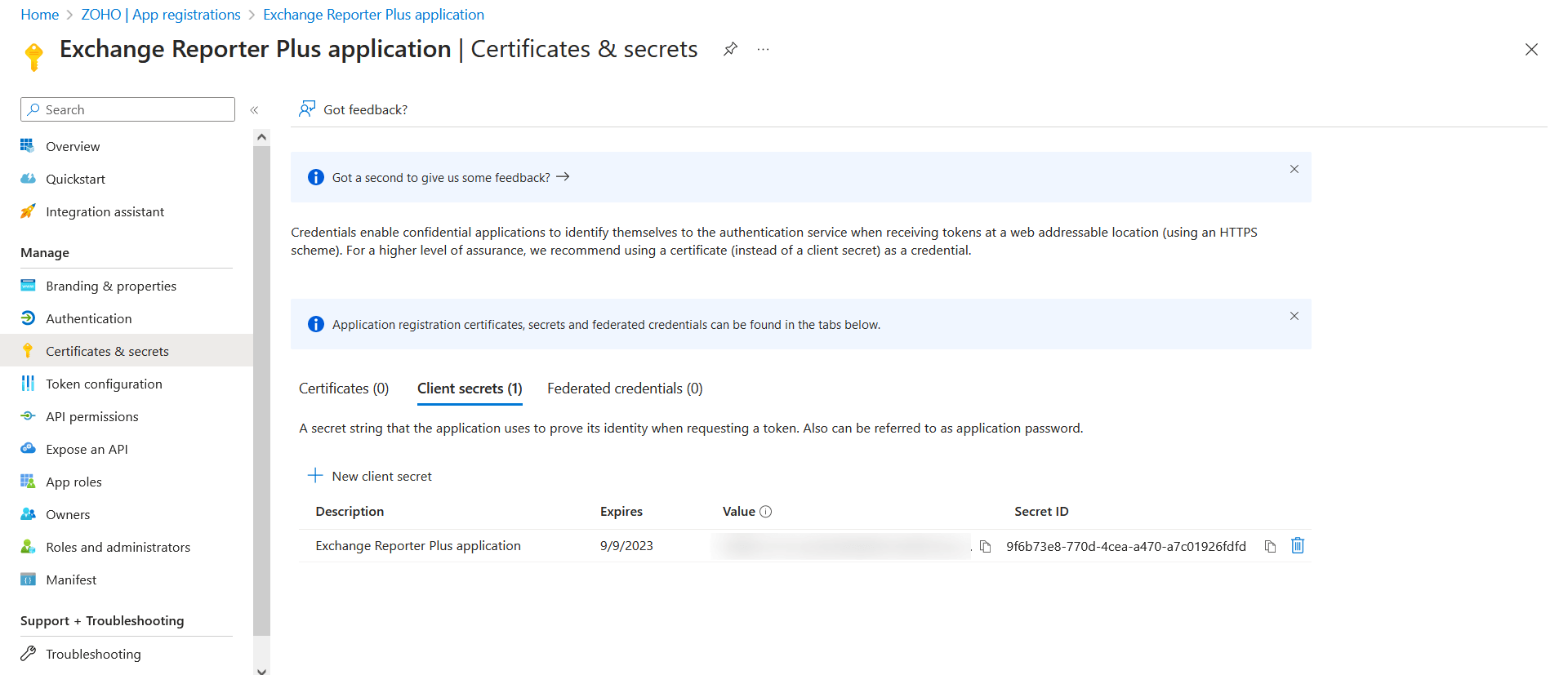Click the Roles and administrators icon
Screen dimensions: 1568x675
pos(28,546)
